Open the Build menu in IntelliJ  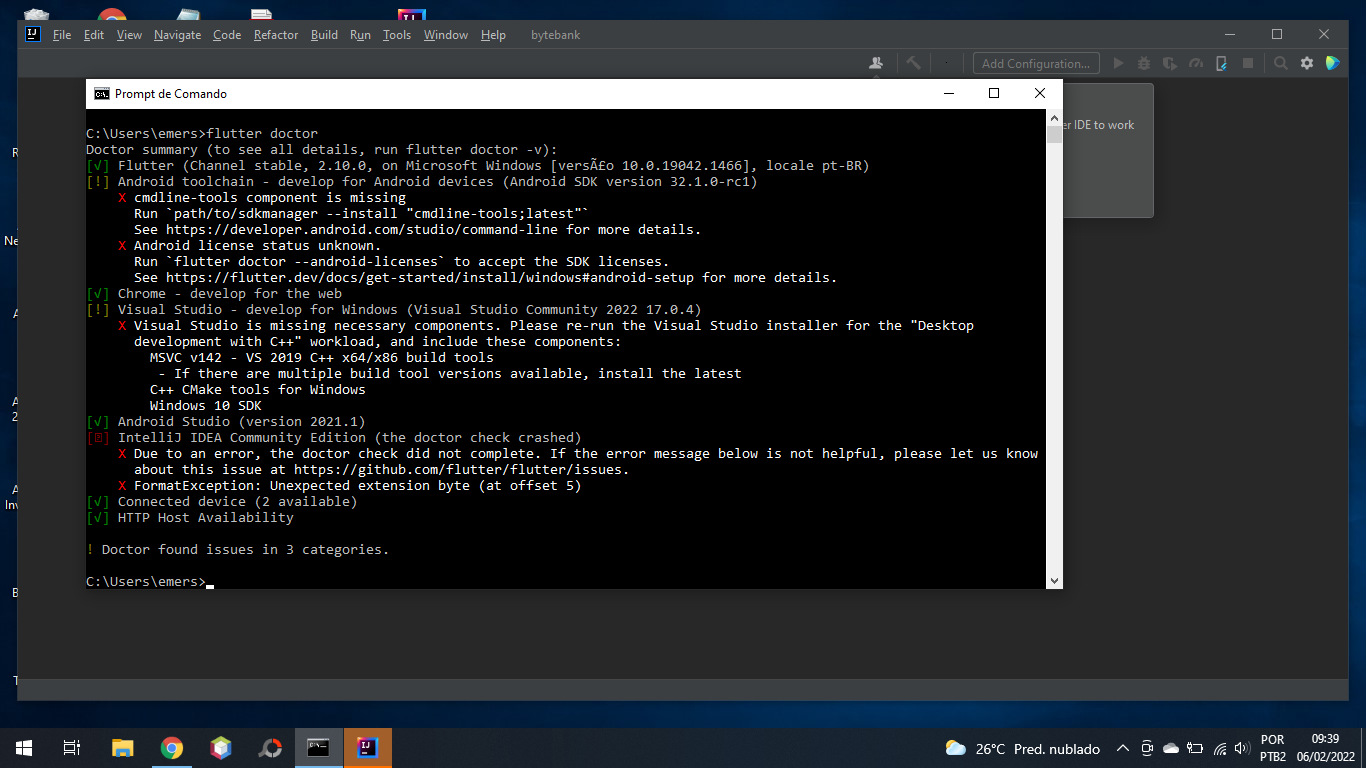pyautogui.click(x=324, y=35)
